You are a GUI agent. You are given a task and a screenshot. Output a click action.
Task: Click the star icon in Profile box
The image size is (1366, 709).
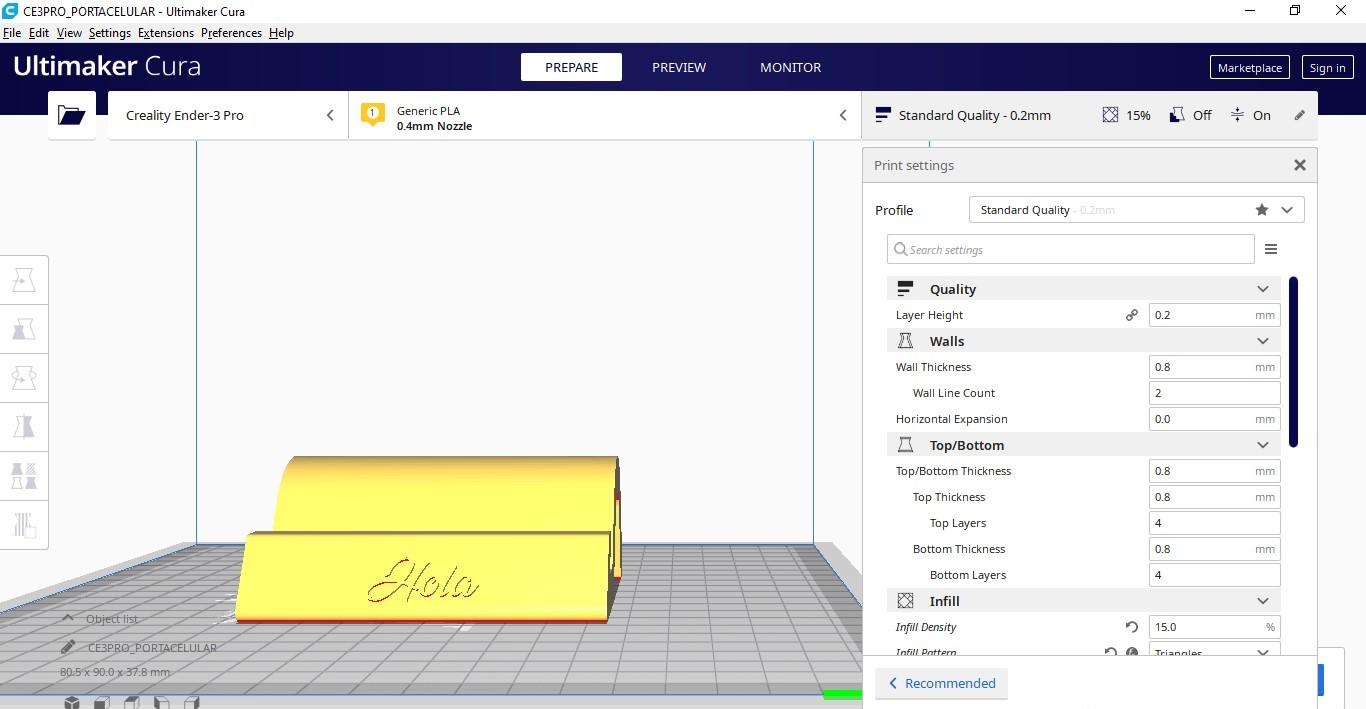(x=1262, y=210)
